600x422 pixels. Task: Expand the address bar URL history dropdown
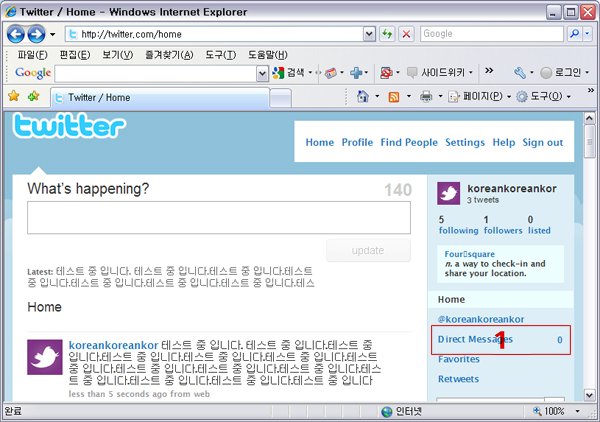[x=369, y=34]
